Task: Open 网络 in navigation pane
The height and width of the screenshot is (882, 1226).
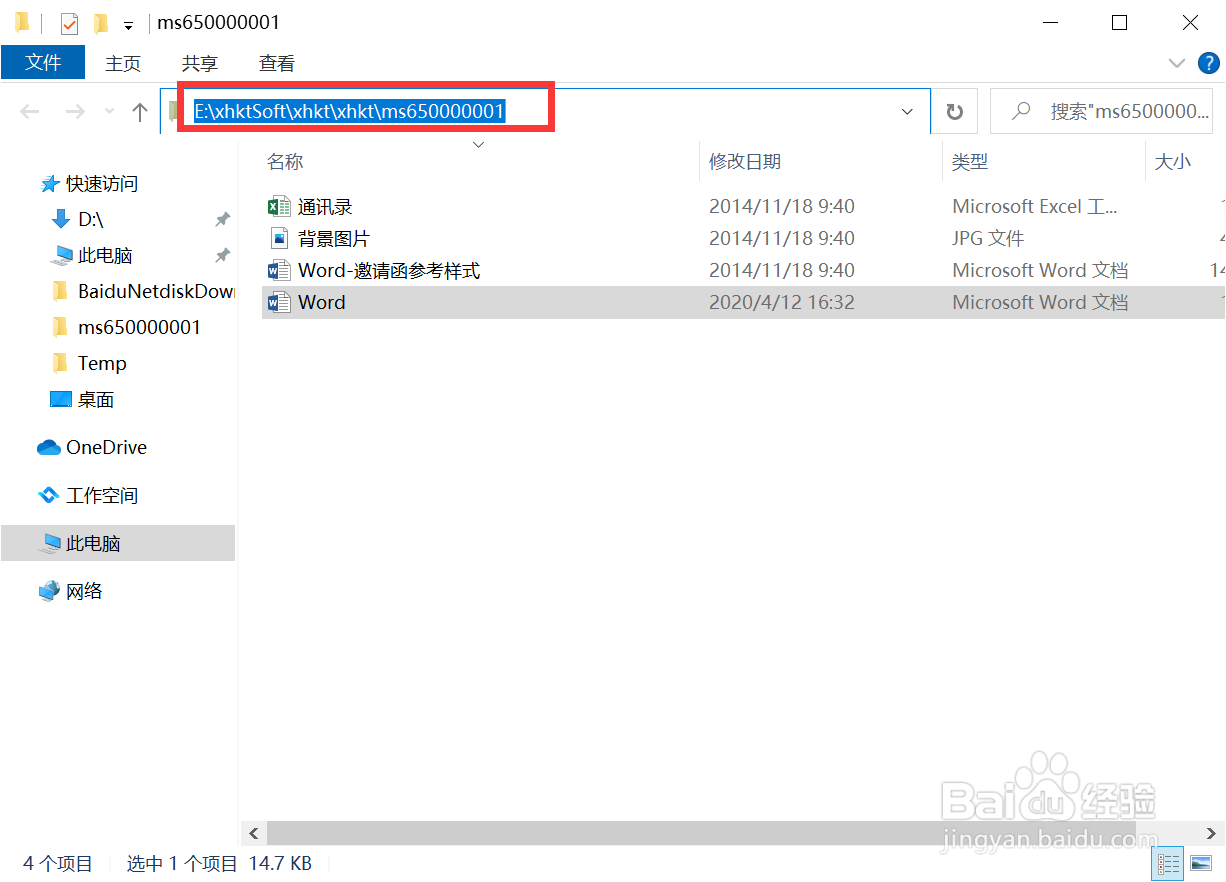Action: pyautogui.click(x=84, y=592)
